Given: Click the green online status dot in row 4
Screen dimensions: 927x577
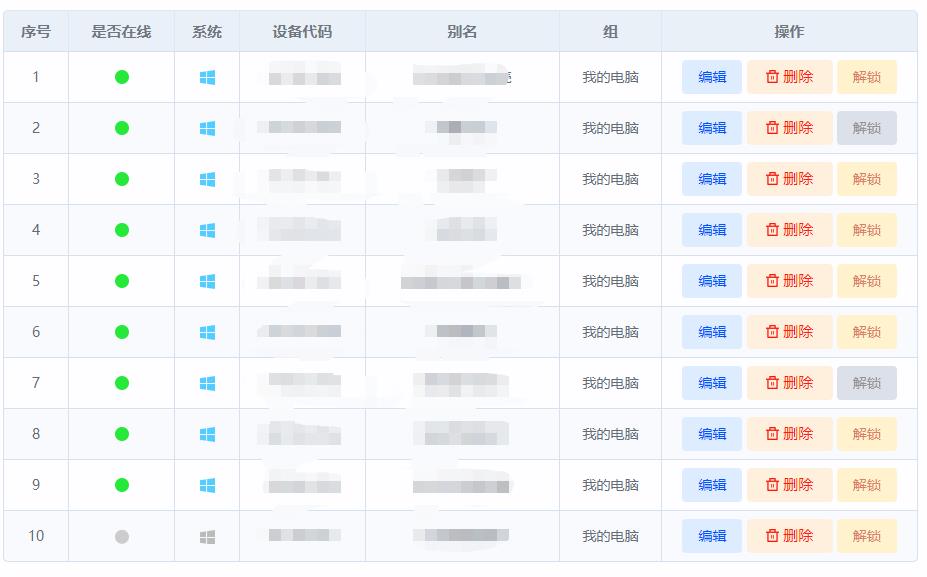Looking at the screenshot, I should [x=122, y=231].
